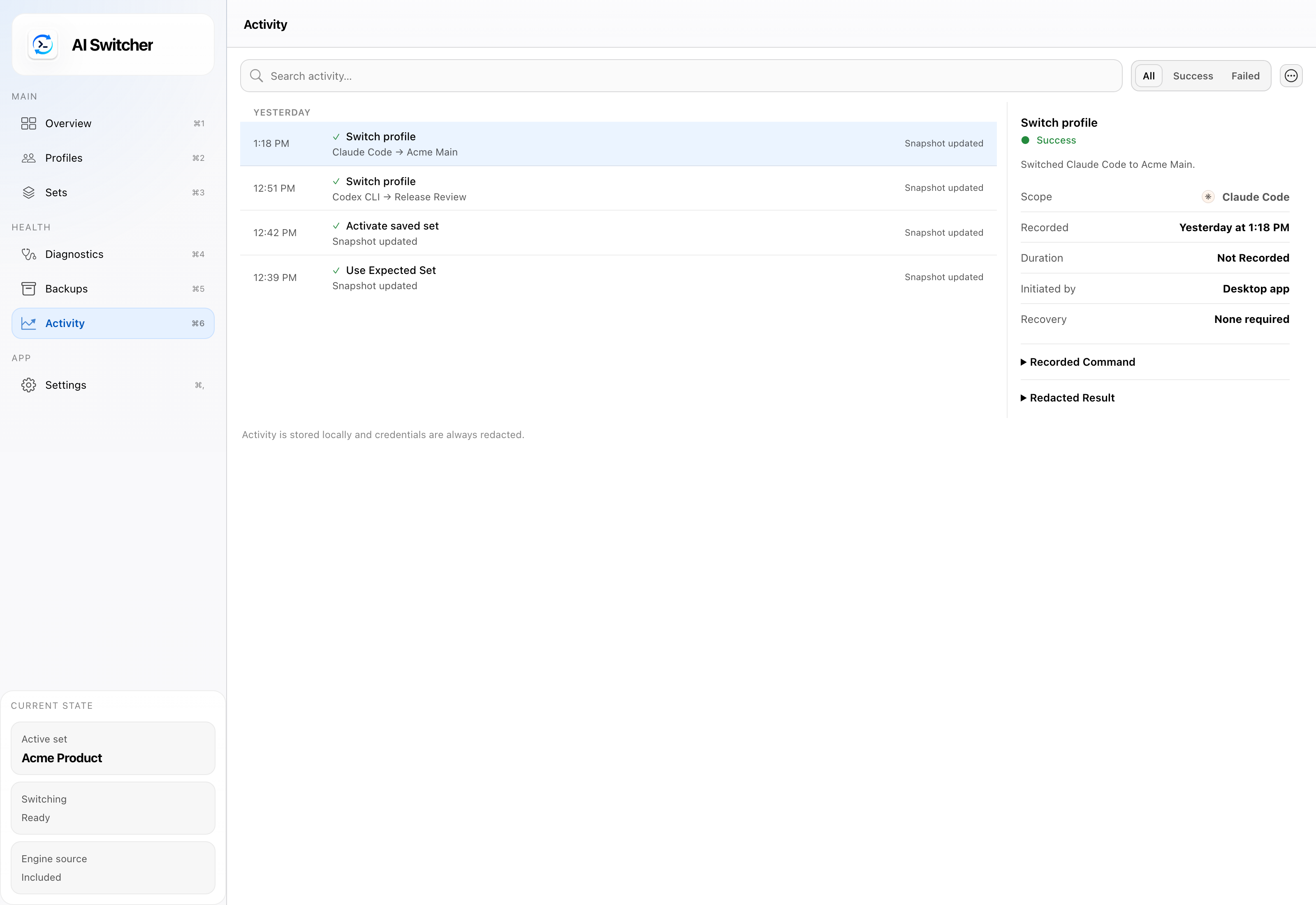Select the 12:42 PM Activate saved set row

coord(618,233)
